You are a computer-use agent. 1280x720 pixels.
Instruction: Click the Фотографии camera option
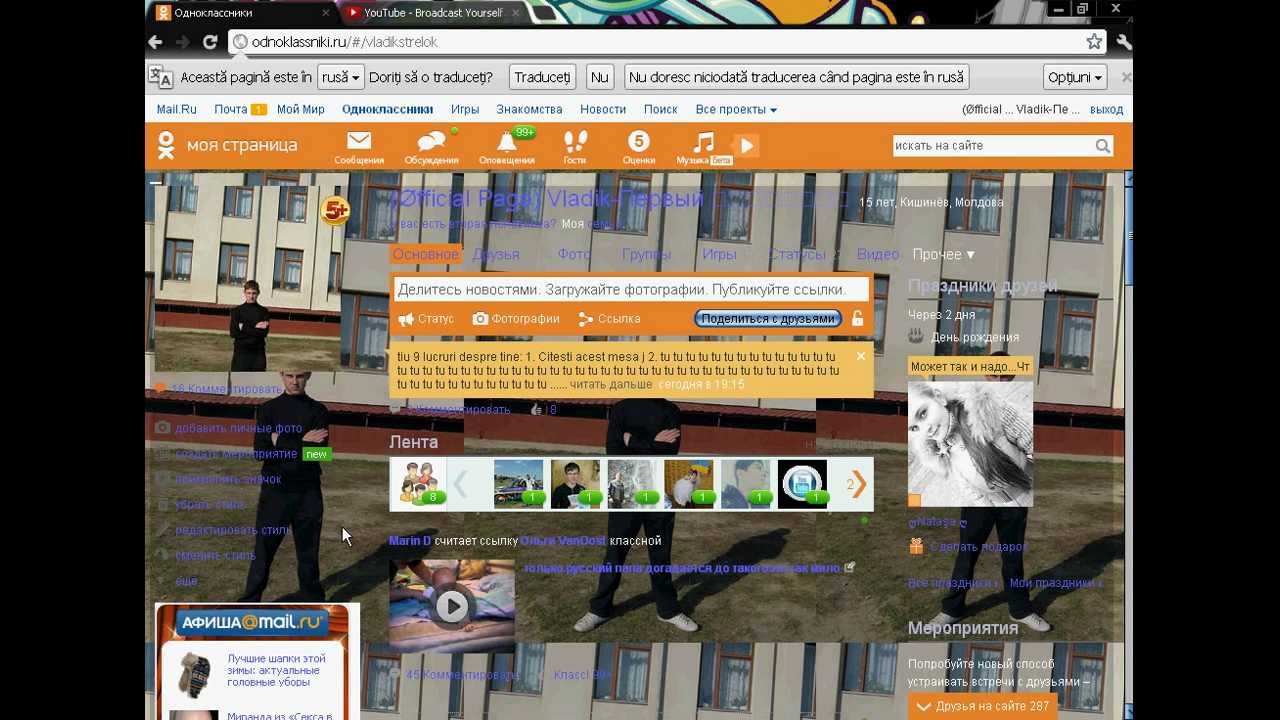[x=516, y=319]
